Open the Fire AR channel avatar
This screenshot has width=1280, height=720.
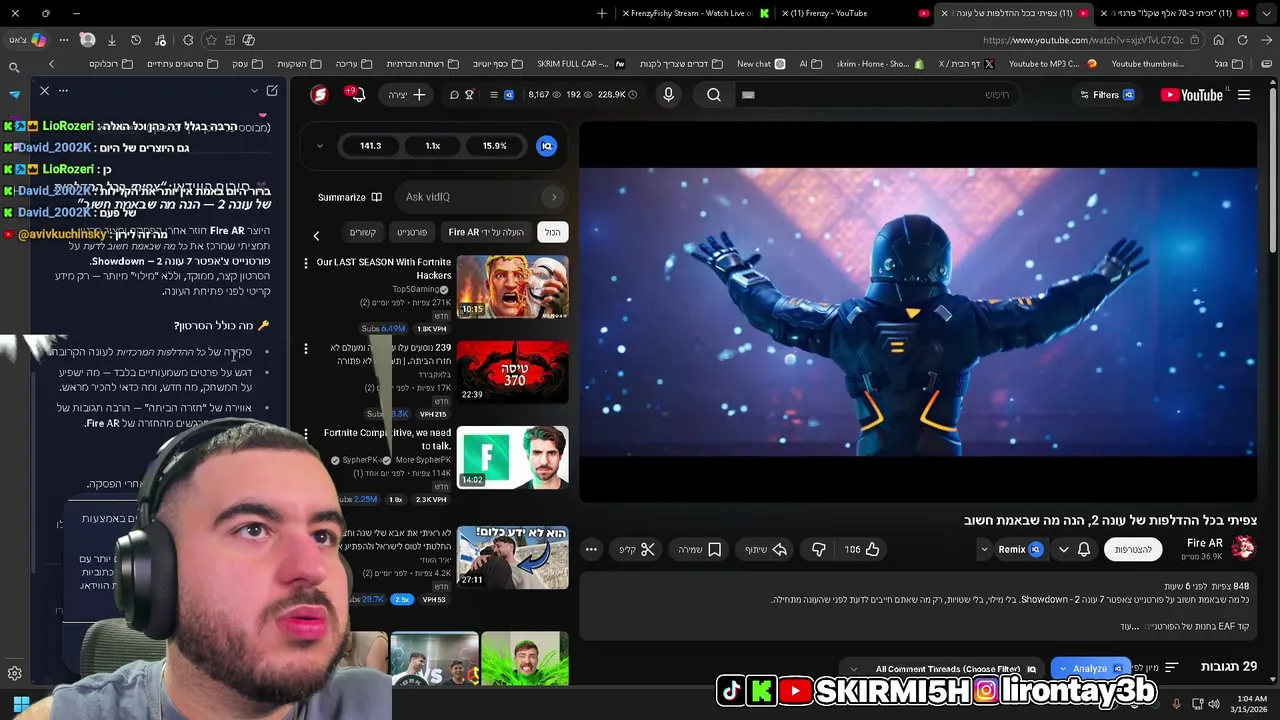(1243, 547)
